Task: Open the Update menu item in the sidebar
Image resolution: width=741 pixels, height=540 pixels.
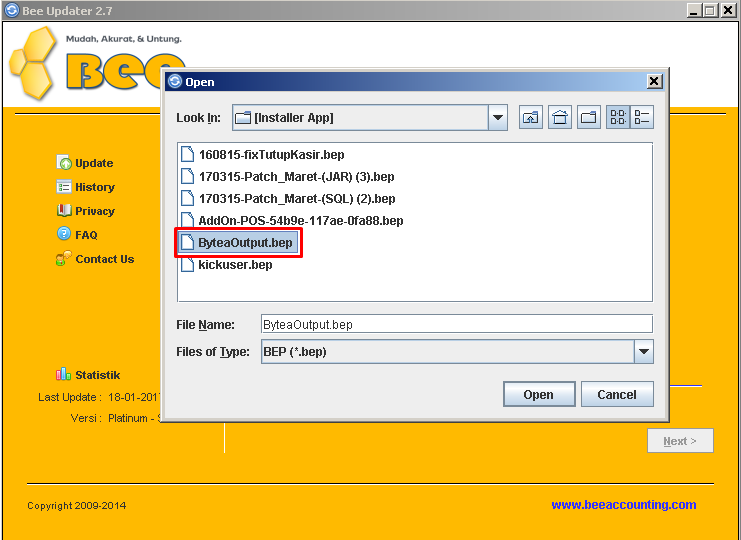Action: pyautogui.click(x=85, y=163)
